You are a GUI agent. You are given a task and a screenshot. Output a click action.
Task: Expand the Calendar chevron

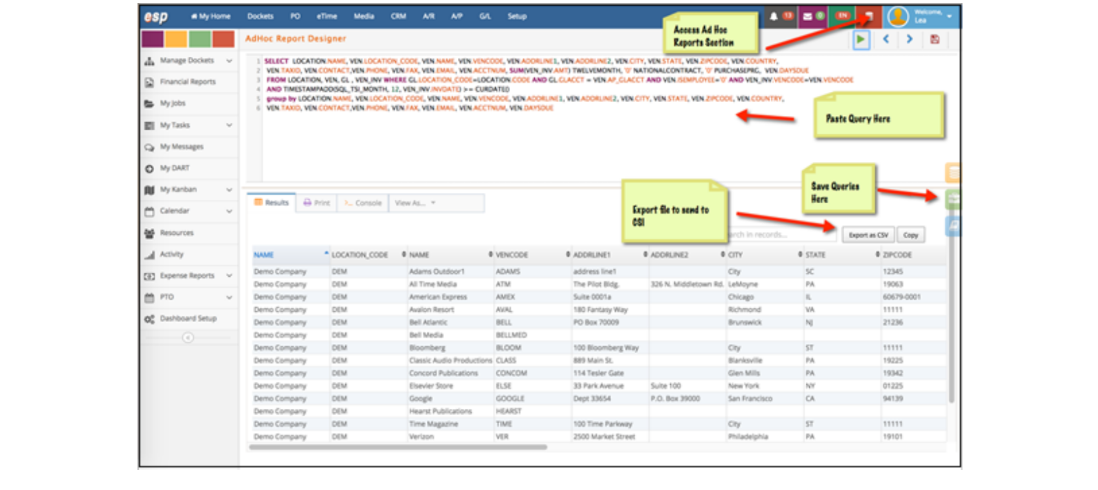[x=229, y=211]
